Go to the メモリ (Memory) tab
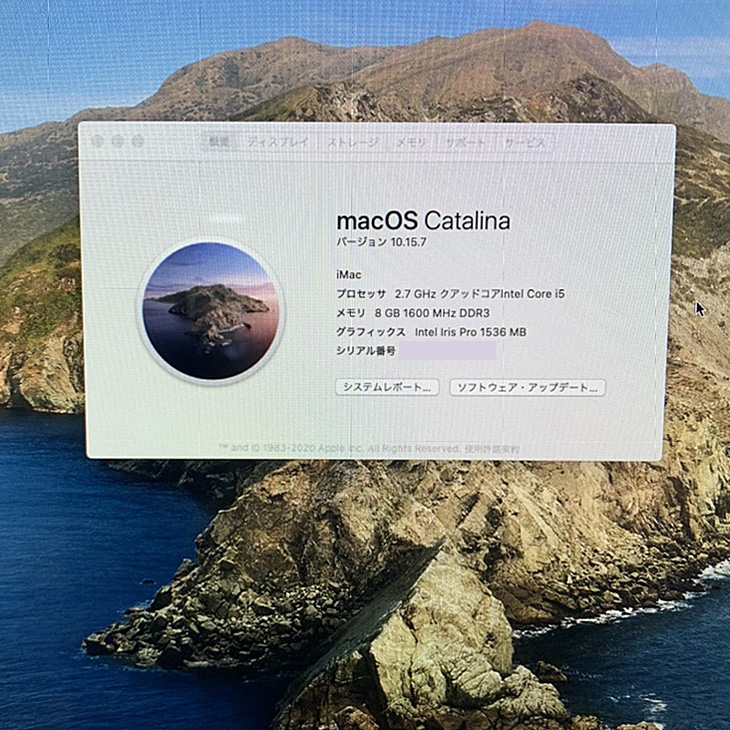The width and height of the screenshot is (730, 730). point(411,142)
